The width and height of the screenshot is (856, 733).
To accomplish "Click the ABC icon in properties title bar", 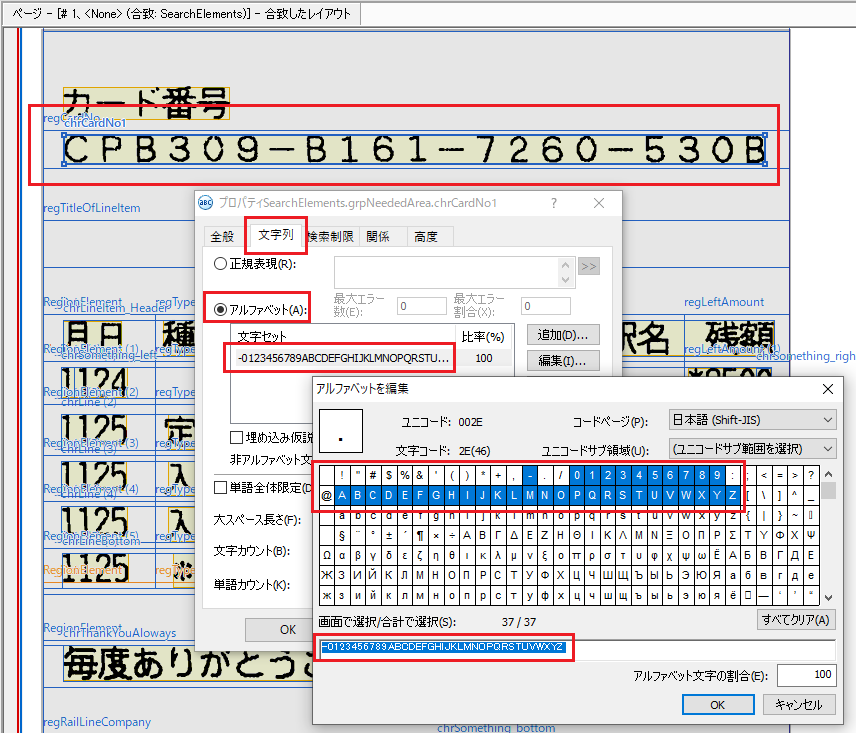I will pyautogui.click(x=205, y=203).
